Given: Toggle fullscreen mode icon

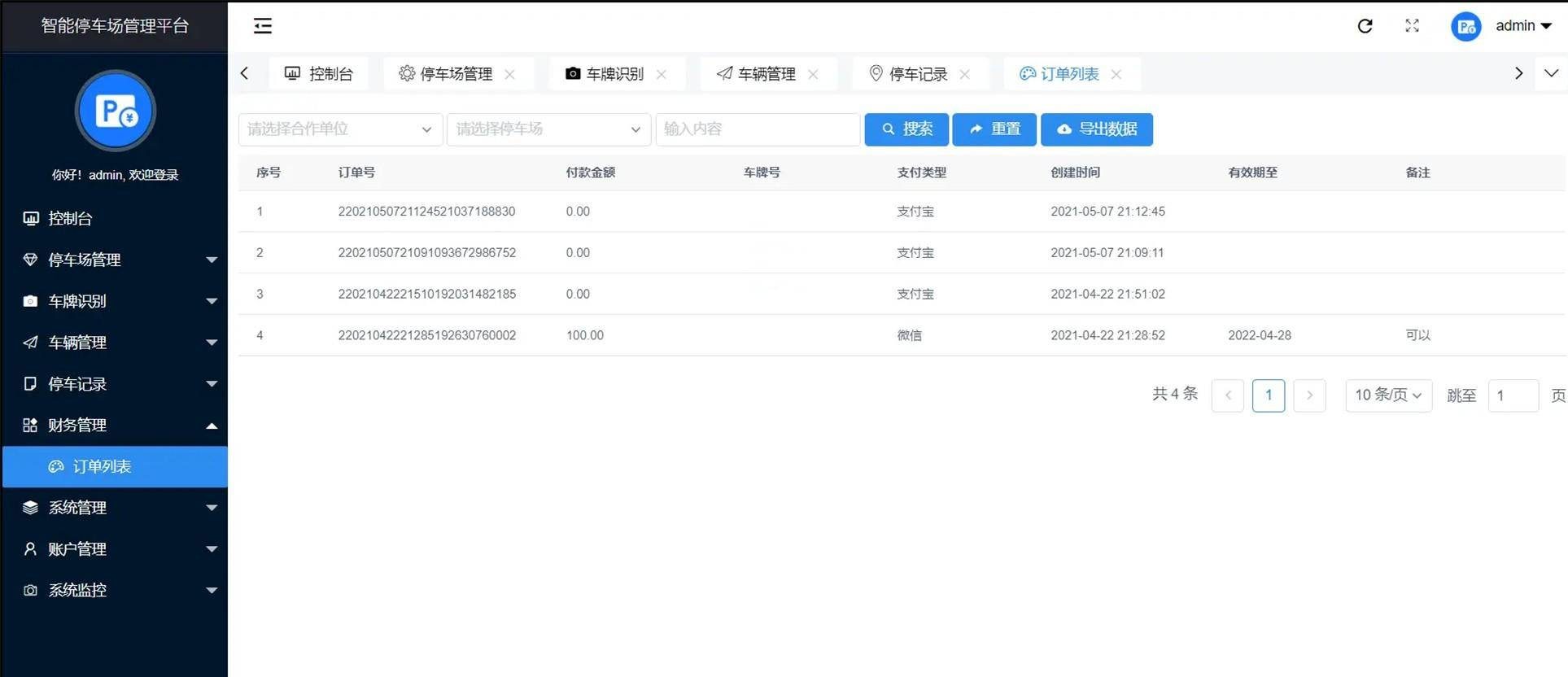Looking at the screenshot, I should tap(1412, 26).
